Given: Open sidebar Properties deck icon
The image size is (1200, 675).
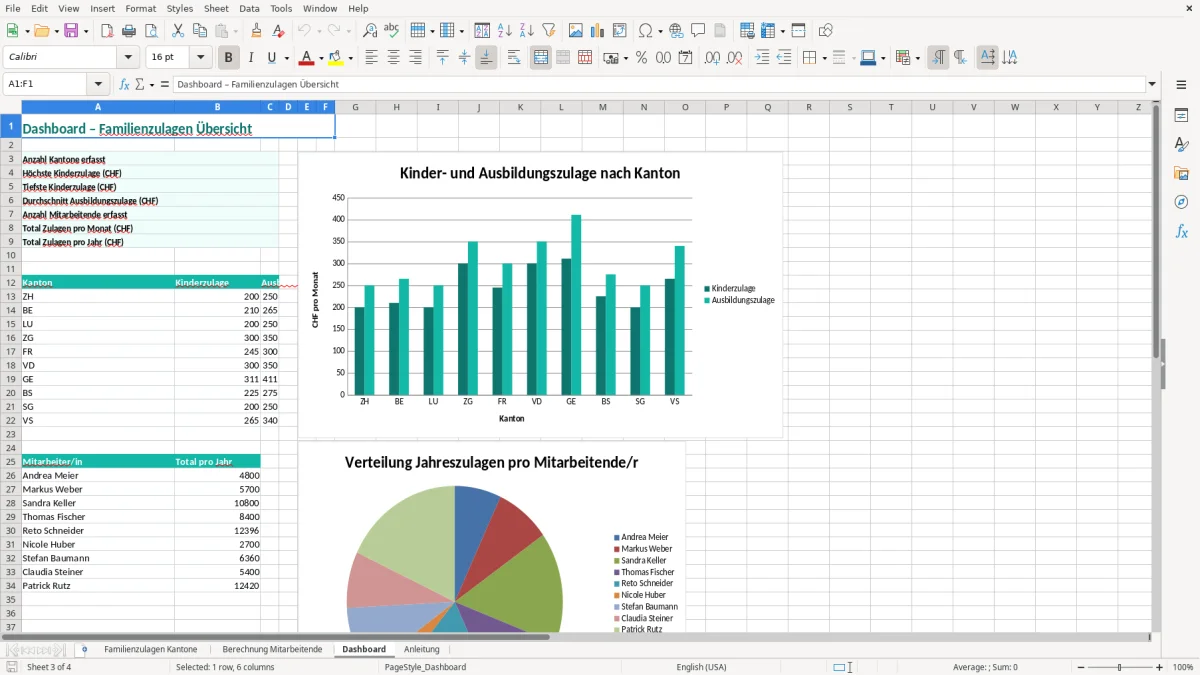Looking at the screenshot, I should [x=1181, y=116].
